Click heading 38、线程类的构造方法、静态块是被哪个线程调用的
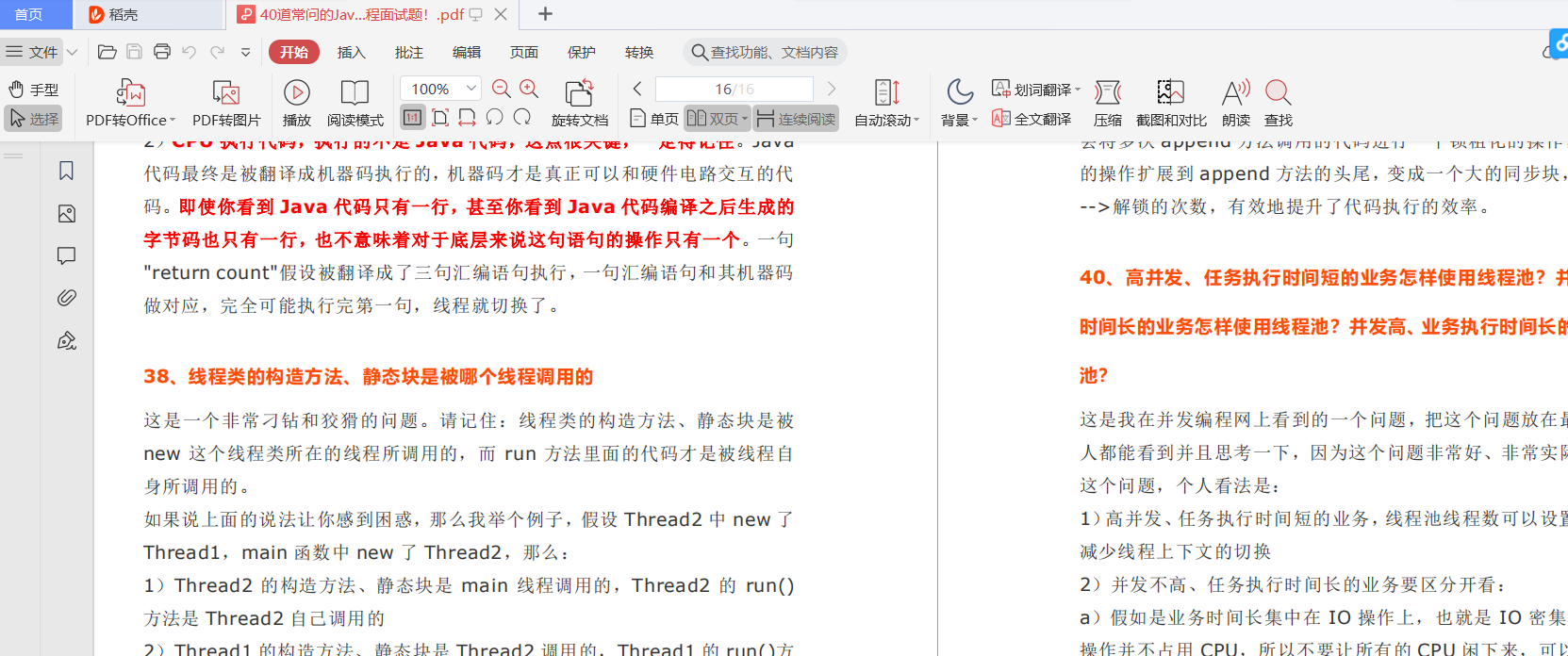The height and width of the screenshot is (656, 1568). pos(368,377)
